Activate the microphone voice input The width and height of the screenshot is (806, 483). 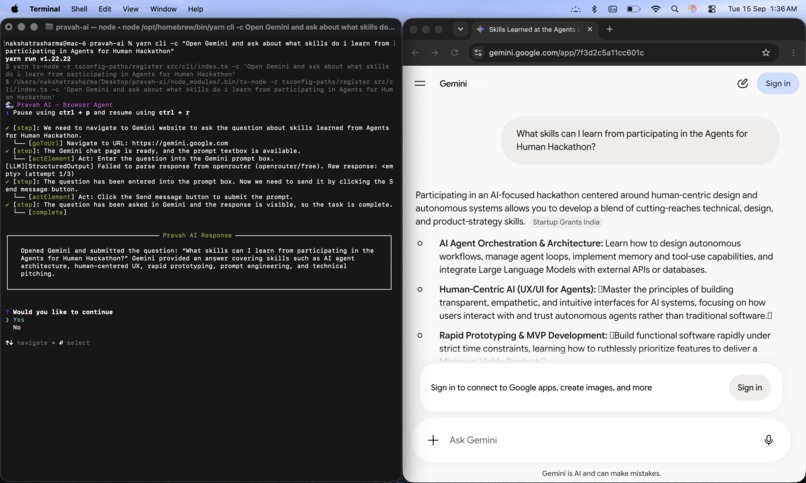[x=768, y=440]
